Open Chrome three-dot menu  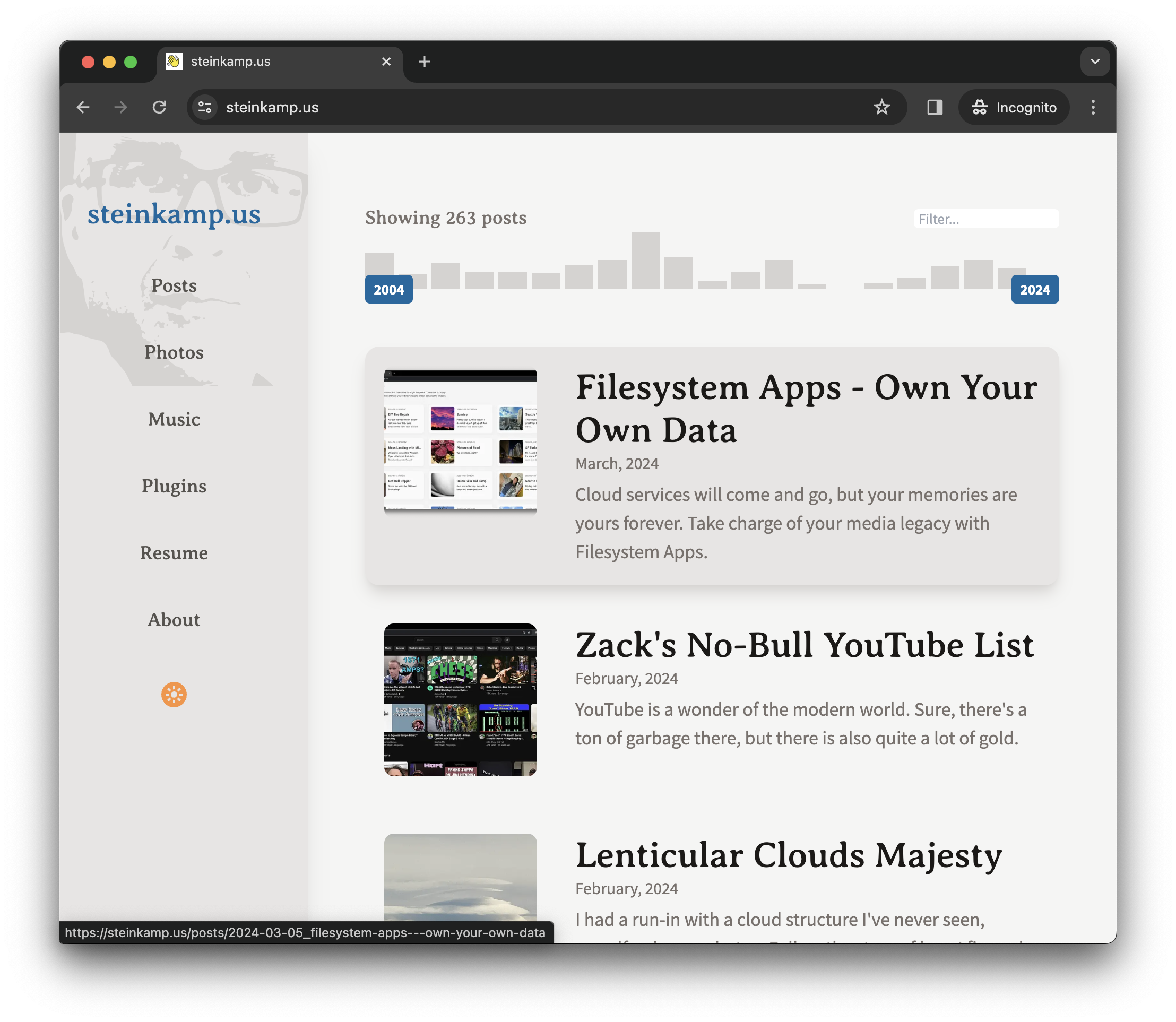pyautogui.click(x=1092, y=107)
